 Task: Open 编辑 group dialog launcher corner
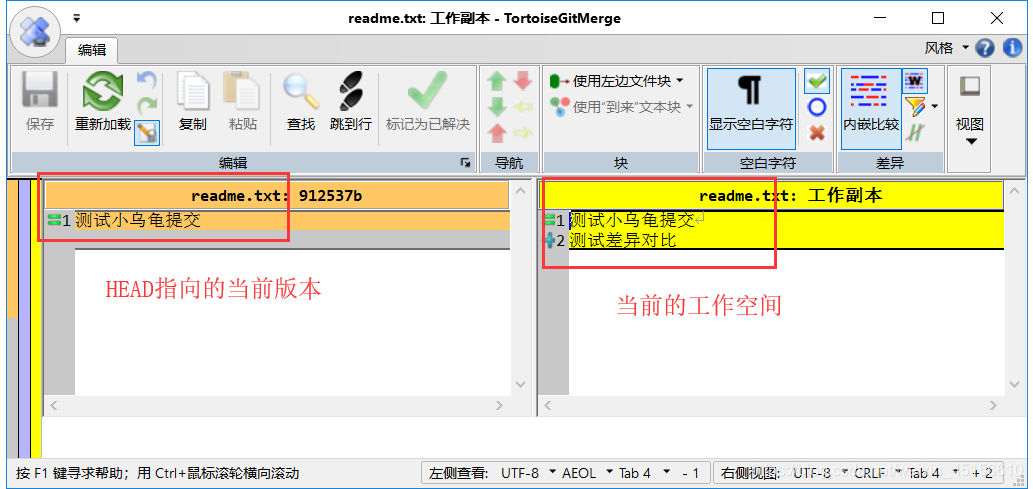coord(465,162)
